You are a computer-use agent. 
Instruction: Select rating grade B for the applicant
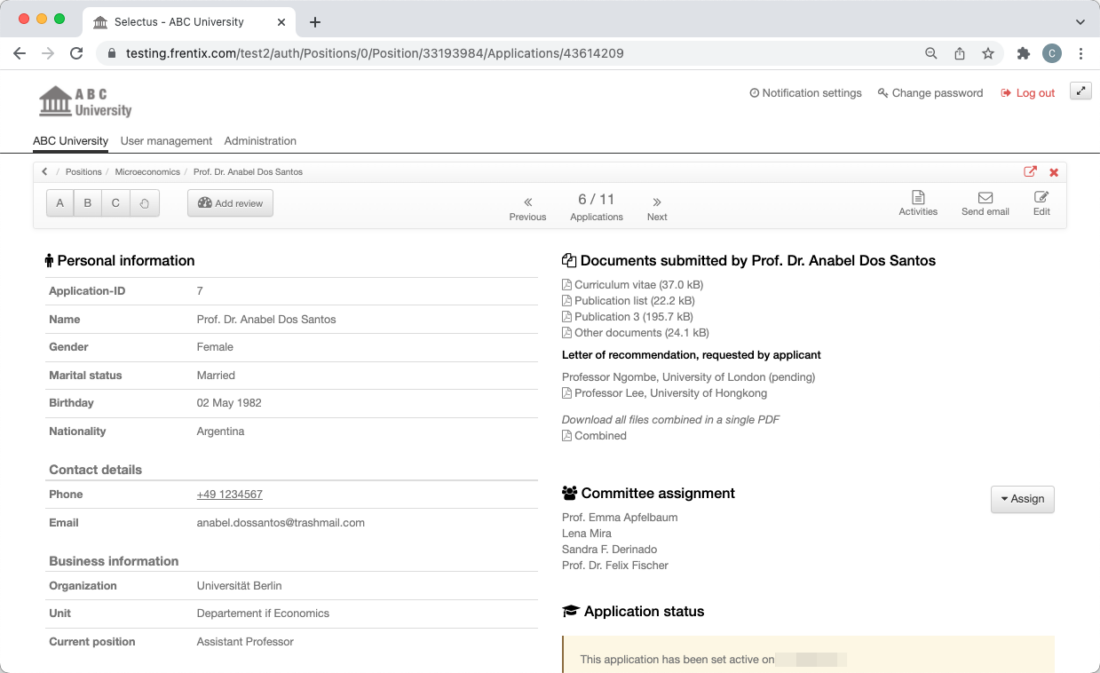click(87, 202)
